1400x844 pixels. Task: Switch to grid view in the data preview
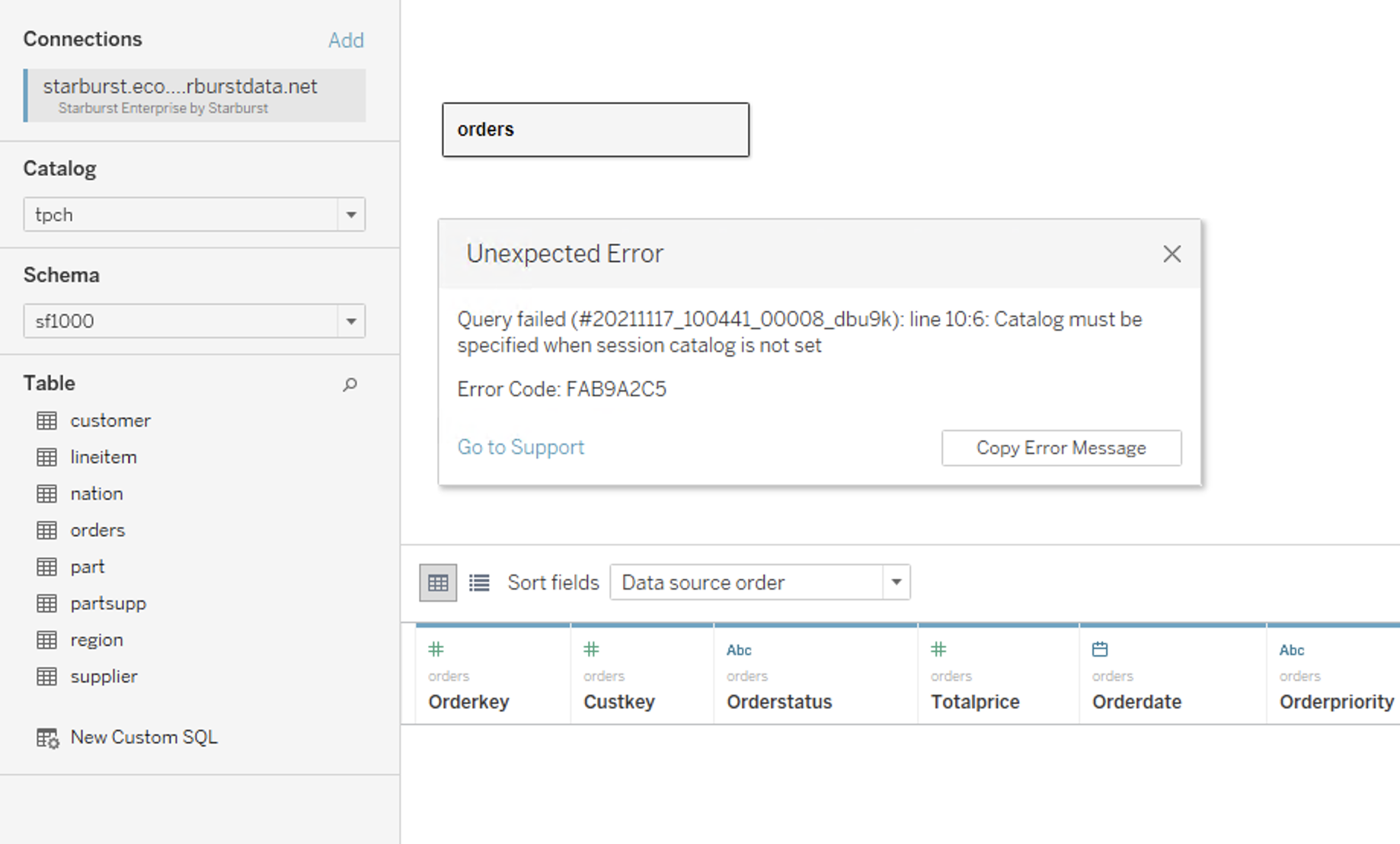click(x=437, y=582)
